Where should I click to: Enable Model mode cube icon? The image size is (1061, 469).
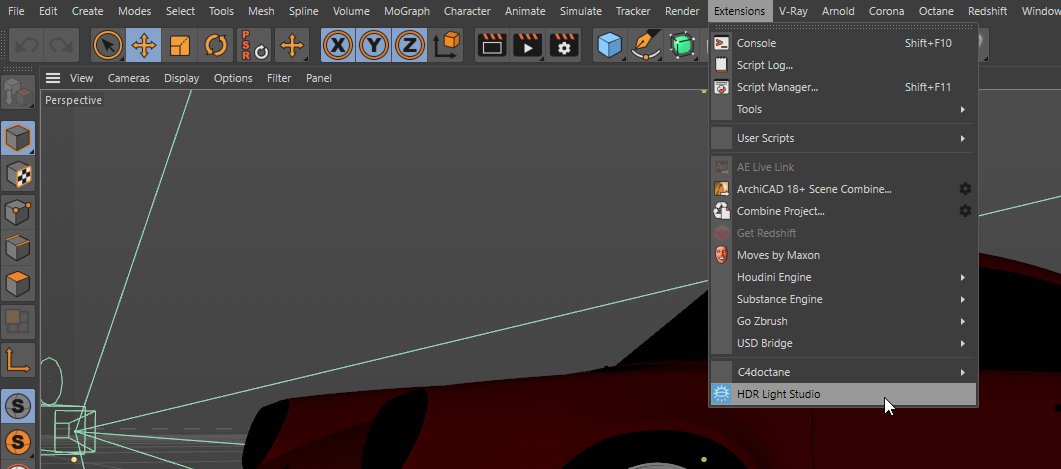tap(18, 138)
